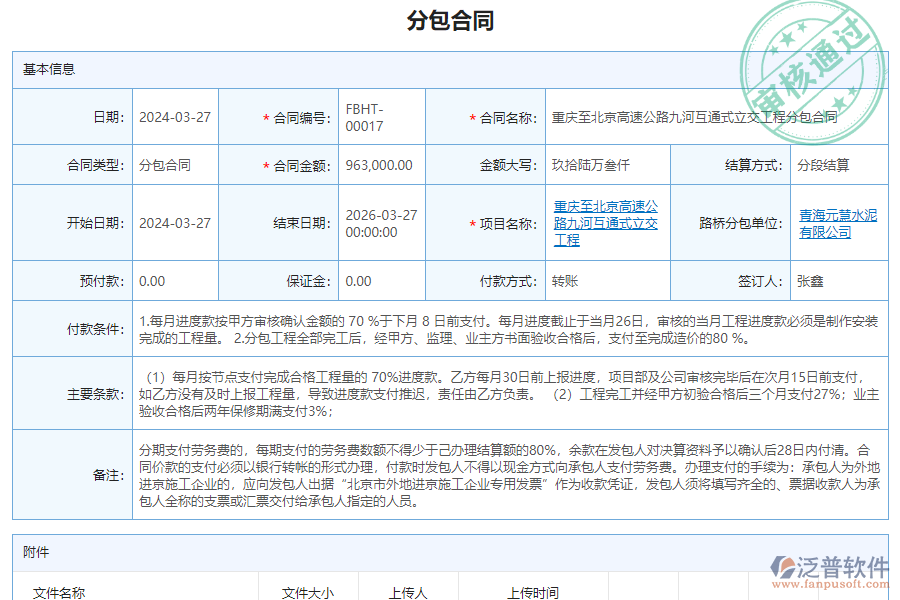Open the 青海元菩水泥有限公司 link
This screenshot has height=600, width=900.
[x=839, y=222]
